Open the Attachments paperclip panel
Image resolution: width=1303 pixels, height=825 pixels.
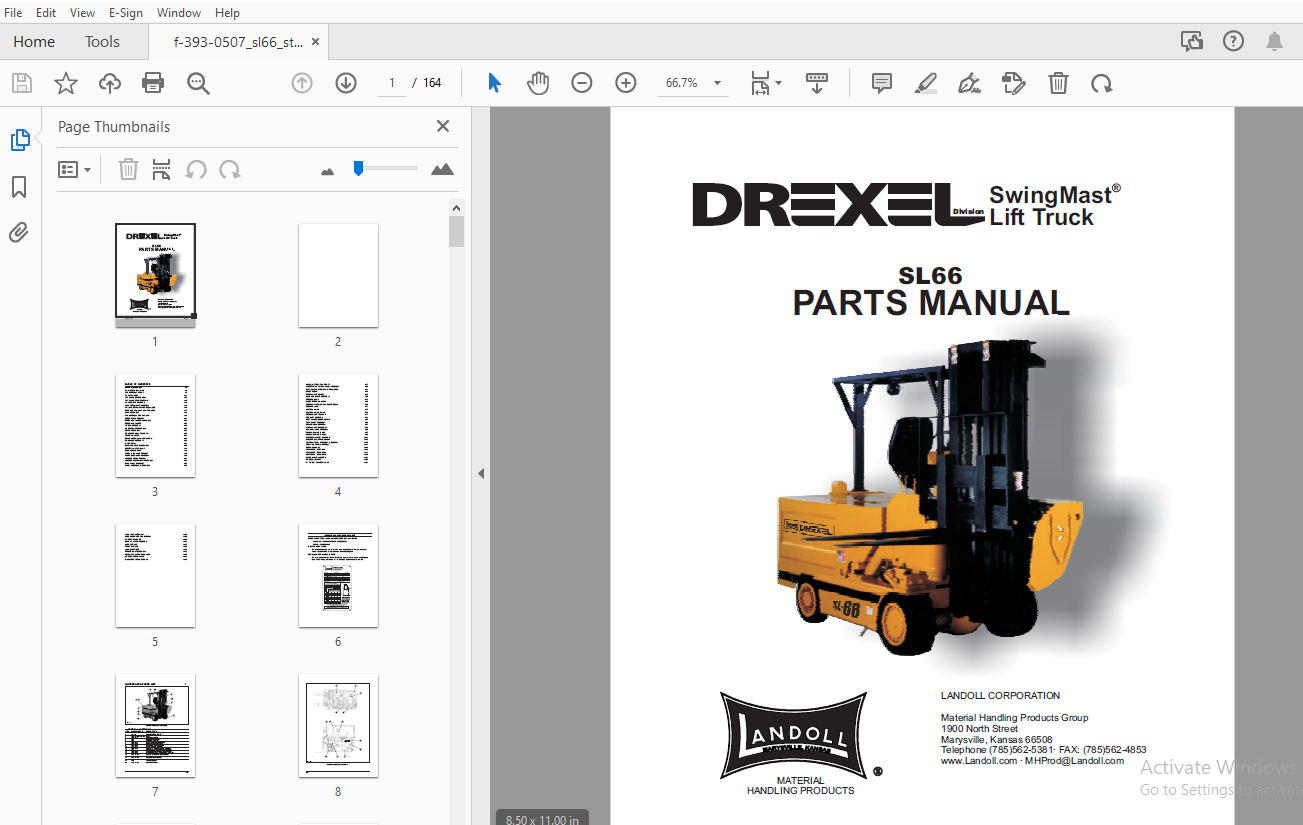pos(19,233)
